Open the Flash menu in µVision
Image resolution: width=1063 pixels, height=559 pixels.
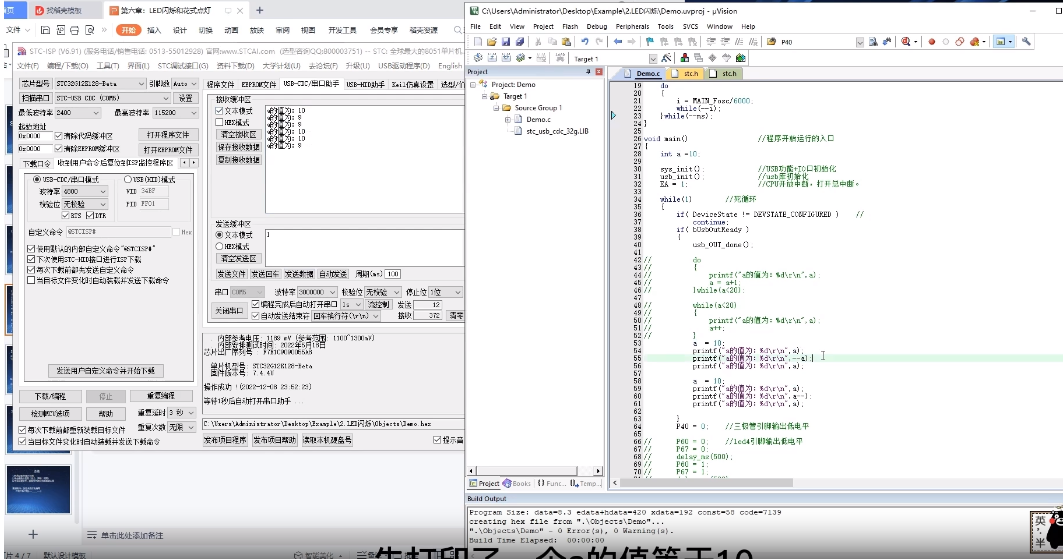pos(570,26)
